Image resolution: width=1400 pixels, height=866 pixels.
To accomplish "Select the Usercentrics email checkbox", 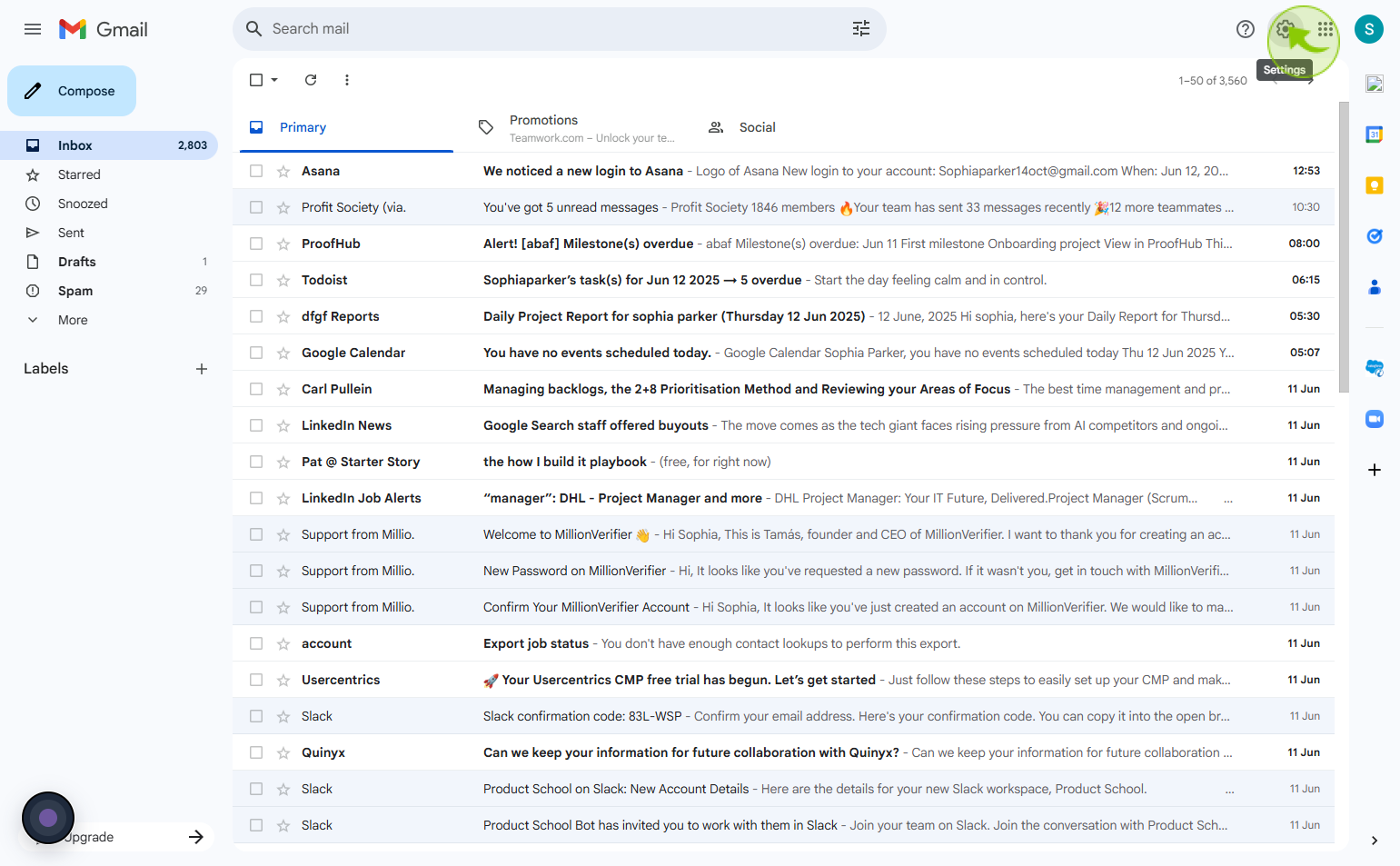I will [x=256, y=680].
